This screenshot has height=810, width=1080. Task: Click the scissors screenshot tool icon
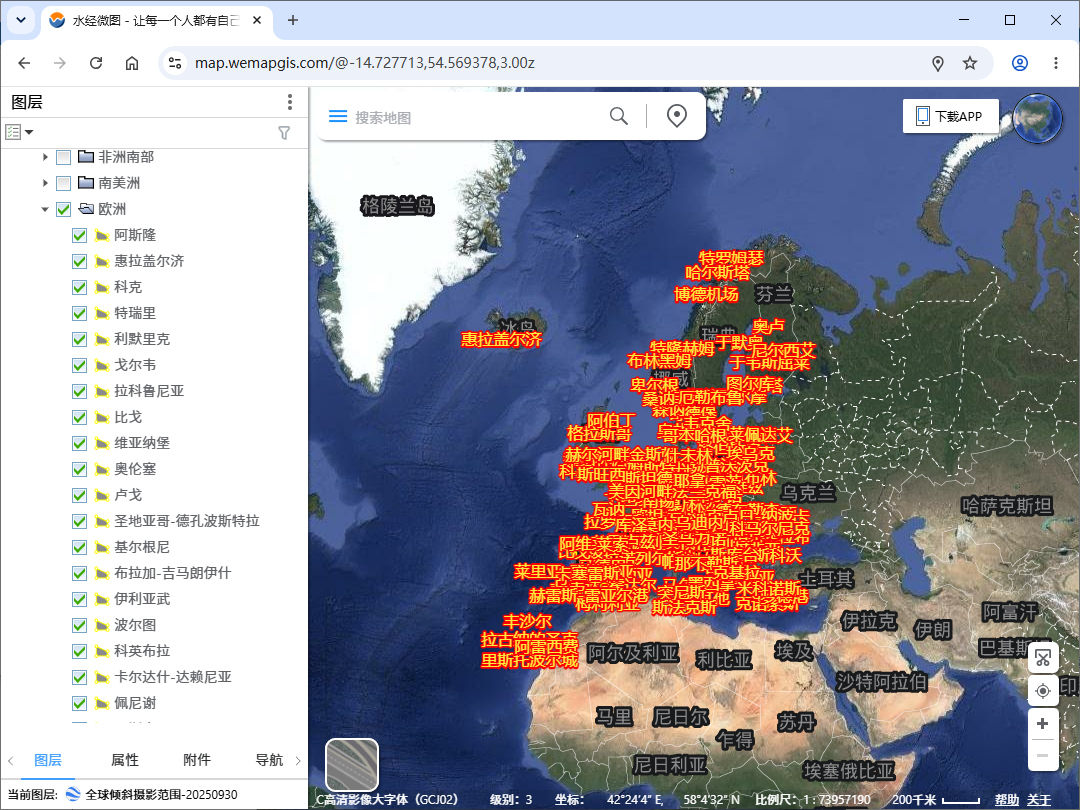click(1042, 658)
